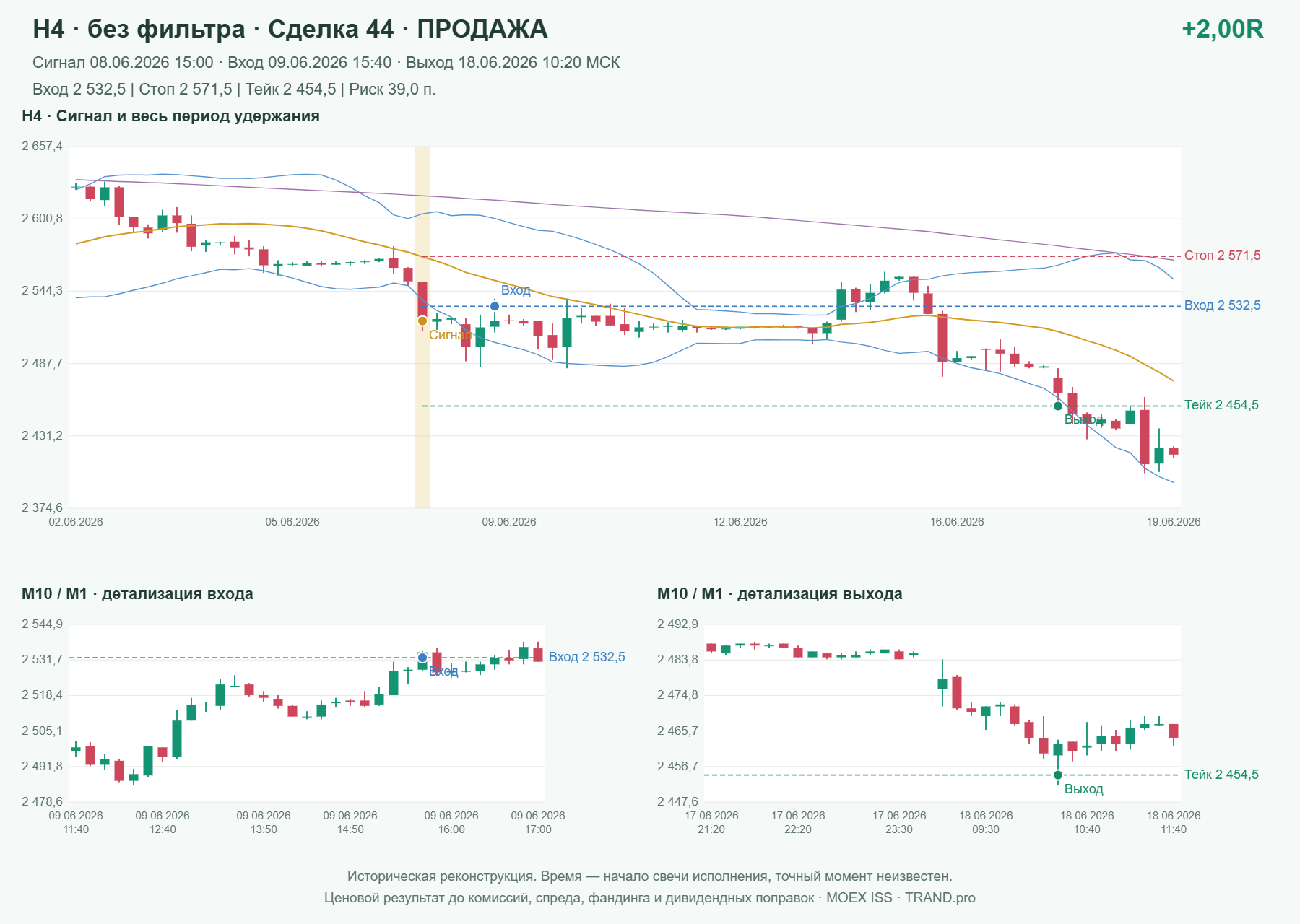Click the orange signal marker dot on the H4 chart
The image size is (1300, 924).
pyautogui.click(x=422, y=321)
